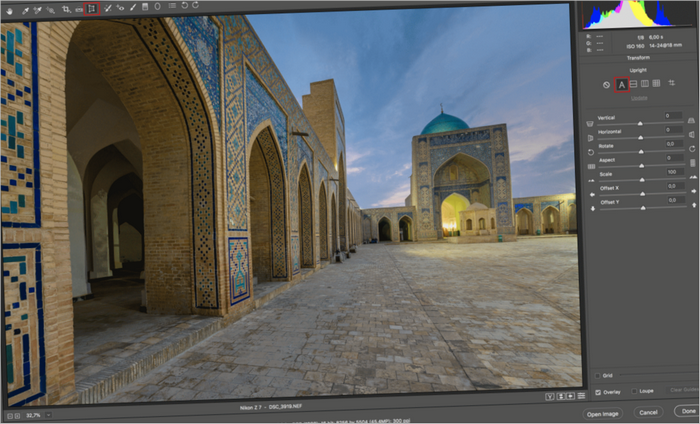
Task: Apply Auto Upright correction
Action: [x=621, y=84]
